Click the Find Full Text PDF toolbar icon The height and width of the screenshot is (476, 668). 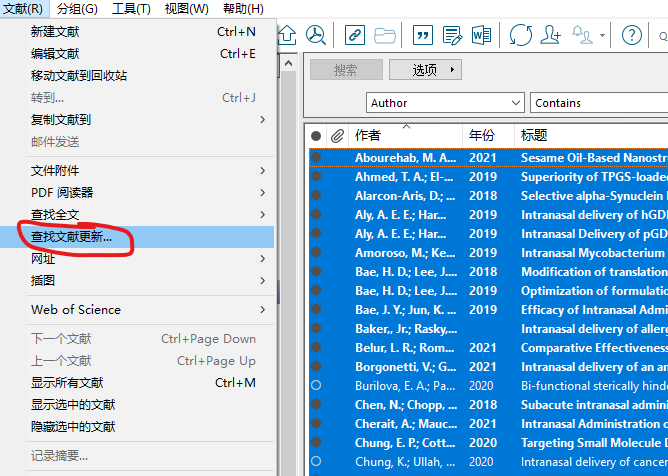(x=316, y=35)
